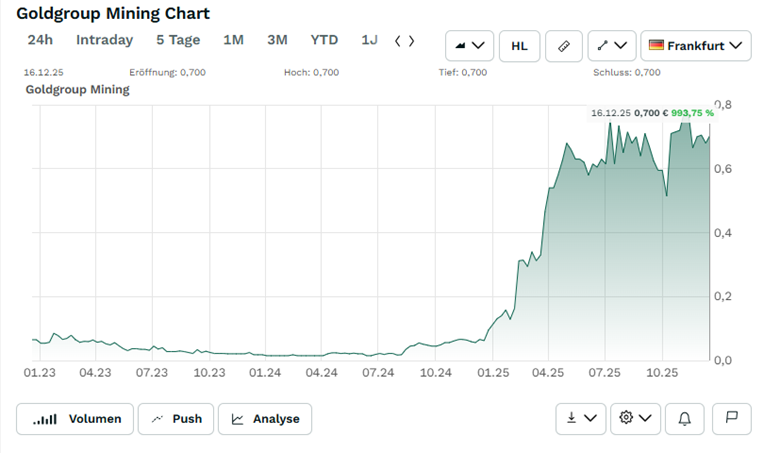Click the bell alert icon
This screenshot has height=453, width=780.
(x=684, y=418)
